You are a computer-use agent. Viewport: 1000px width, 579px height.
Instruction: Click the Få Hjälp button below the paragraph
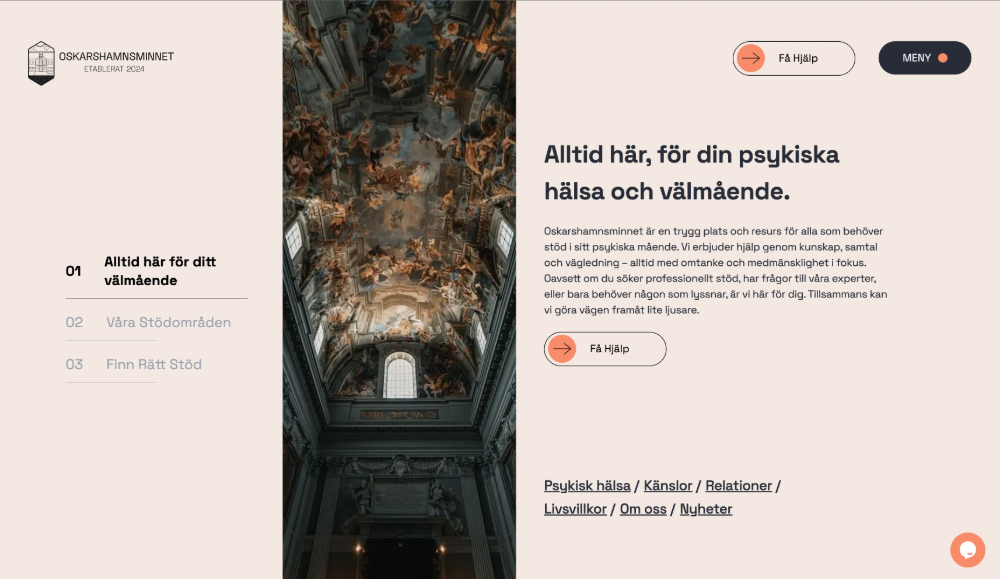click(x=605, y=349)
